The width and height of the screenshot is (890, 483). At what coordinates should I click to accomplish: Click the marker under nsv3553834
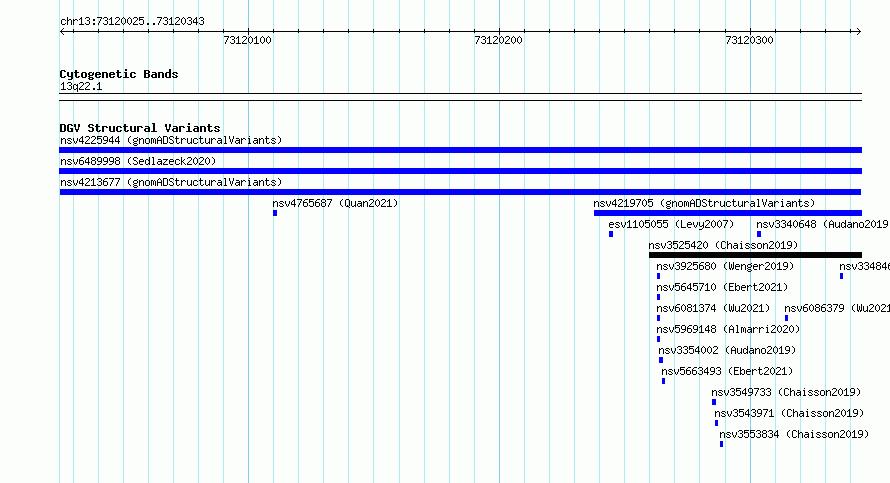[x=721, y=444]
